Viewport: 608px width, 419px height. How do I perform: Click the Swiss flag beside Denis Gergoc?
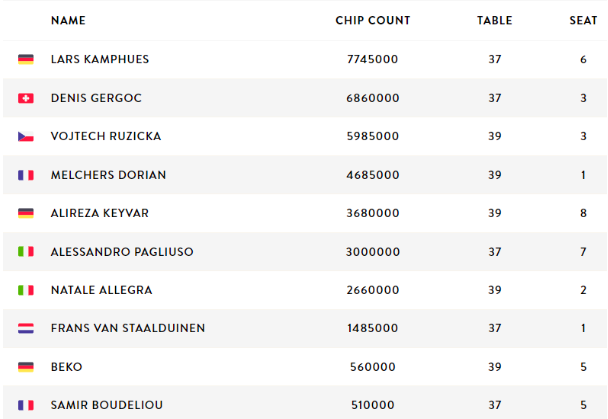pos(26,98)
